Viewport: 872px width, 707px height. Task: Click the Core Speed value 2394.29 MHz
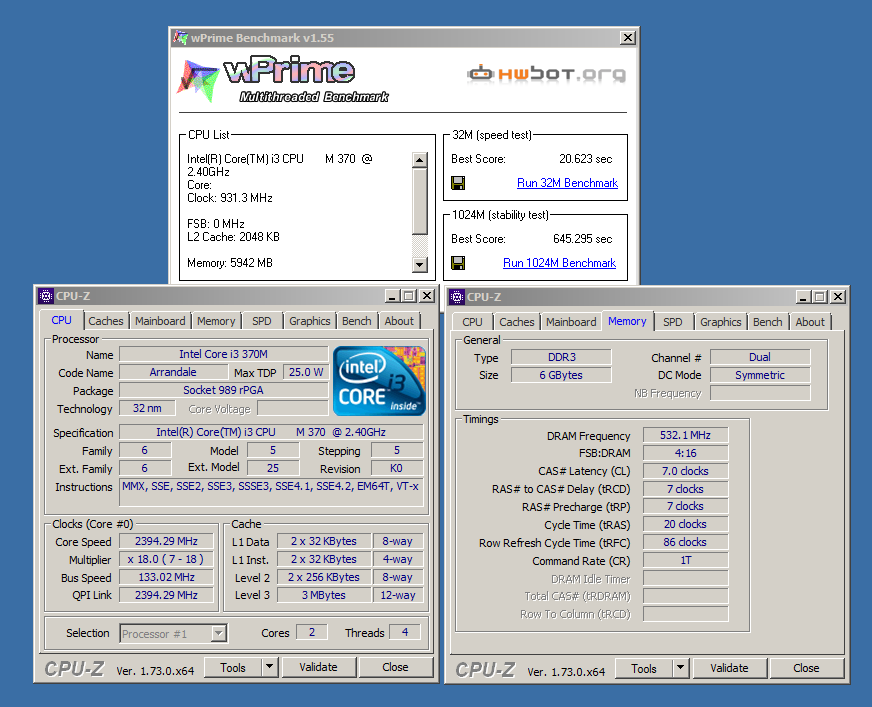point(166,541)
